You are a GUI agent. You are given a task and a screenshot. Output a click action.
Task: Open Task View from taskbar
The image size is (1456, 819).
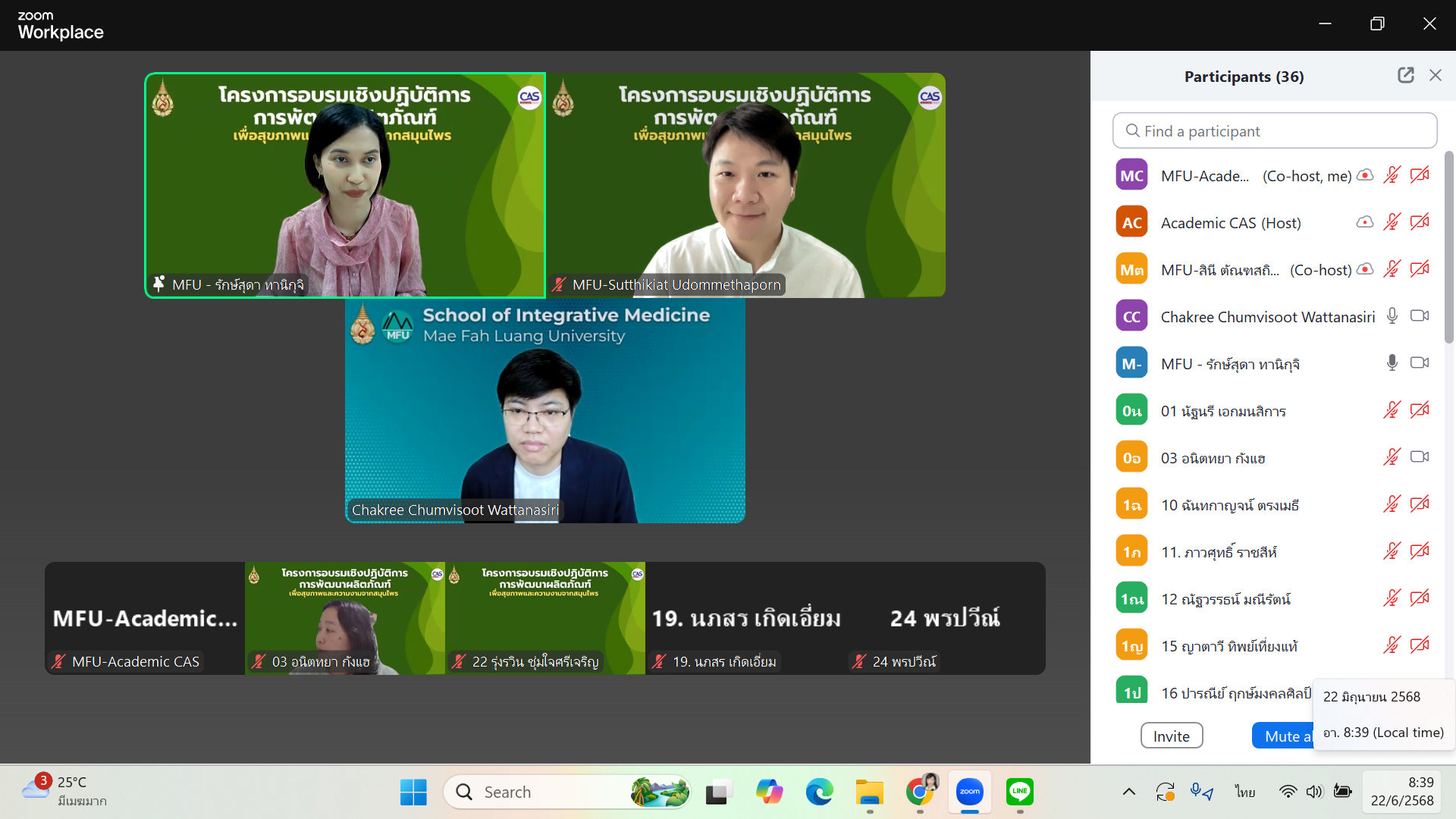pyautogui.click(x=719, y=792)
